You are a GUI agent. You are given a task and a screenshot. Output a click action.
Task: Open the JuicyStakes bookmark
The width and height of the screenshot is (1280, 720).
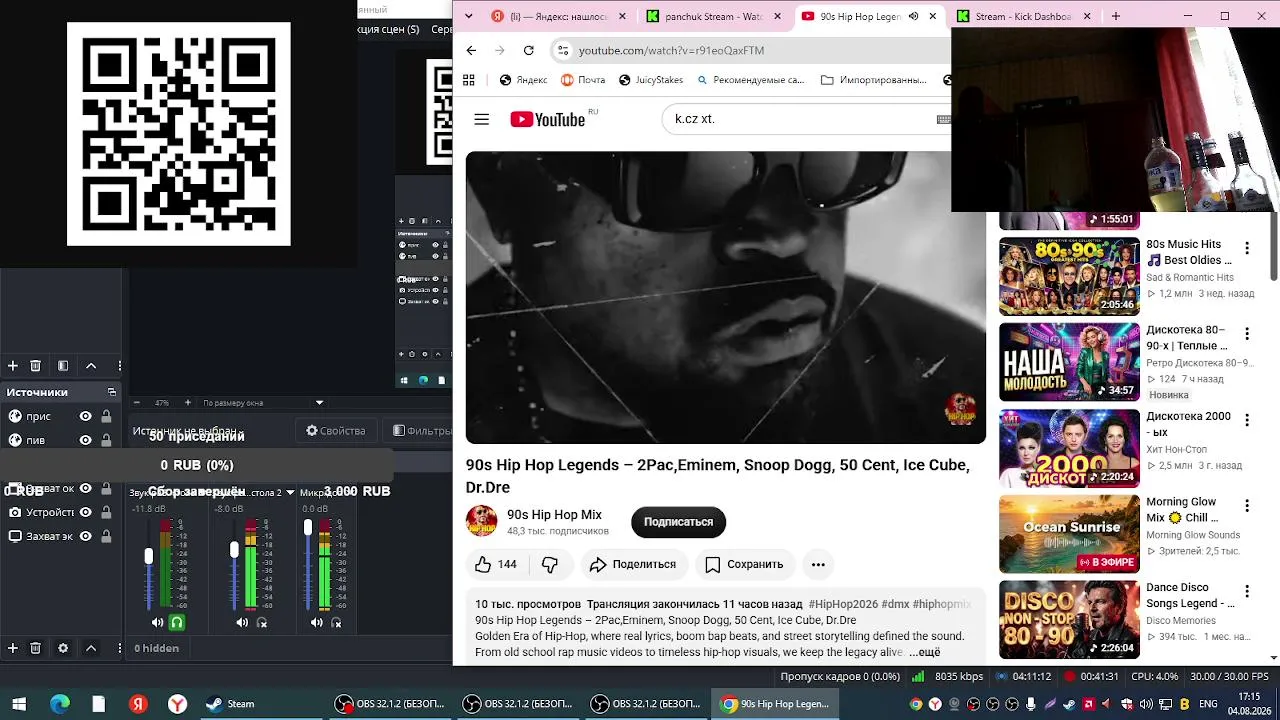click(651, 80)
